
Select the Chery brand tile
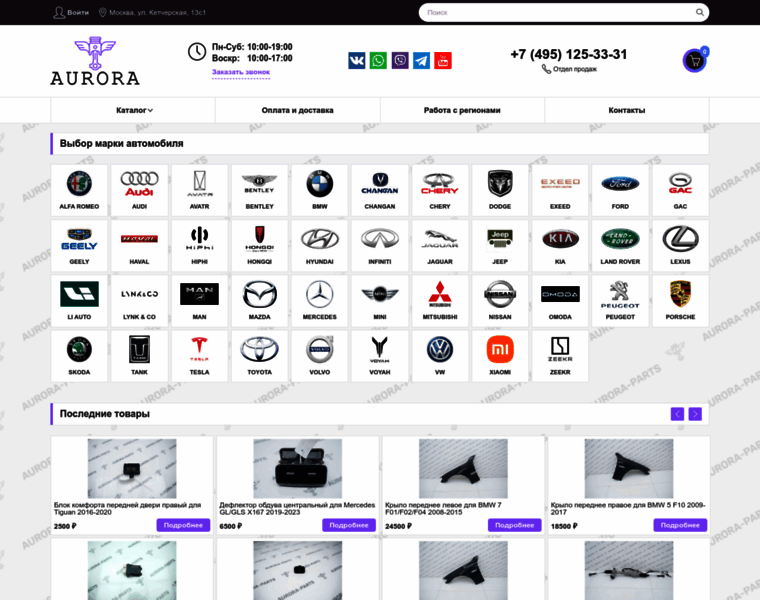[440, 190]
